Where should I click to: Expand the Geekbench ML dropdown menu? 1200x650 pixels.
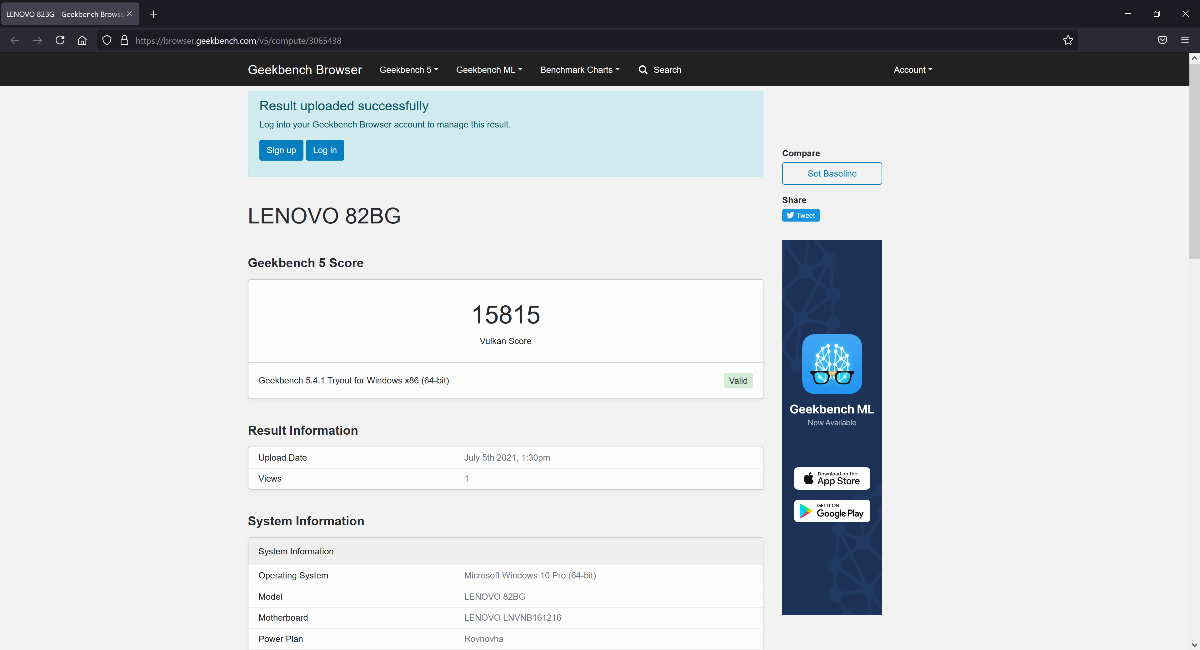tap(488, 70)
